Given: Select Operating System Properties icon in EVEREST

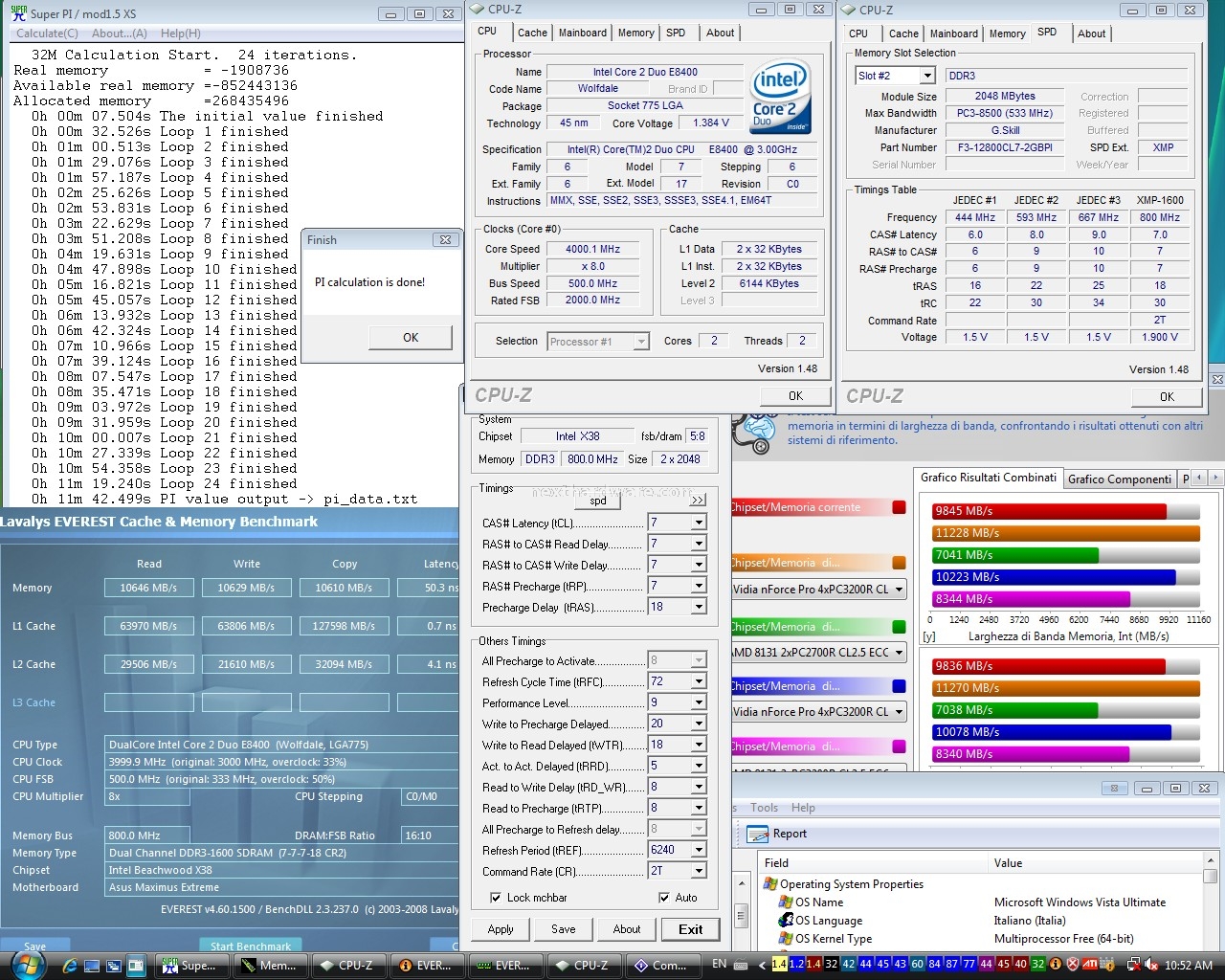Looking at the screenshot, I should 770,884.
